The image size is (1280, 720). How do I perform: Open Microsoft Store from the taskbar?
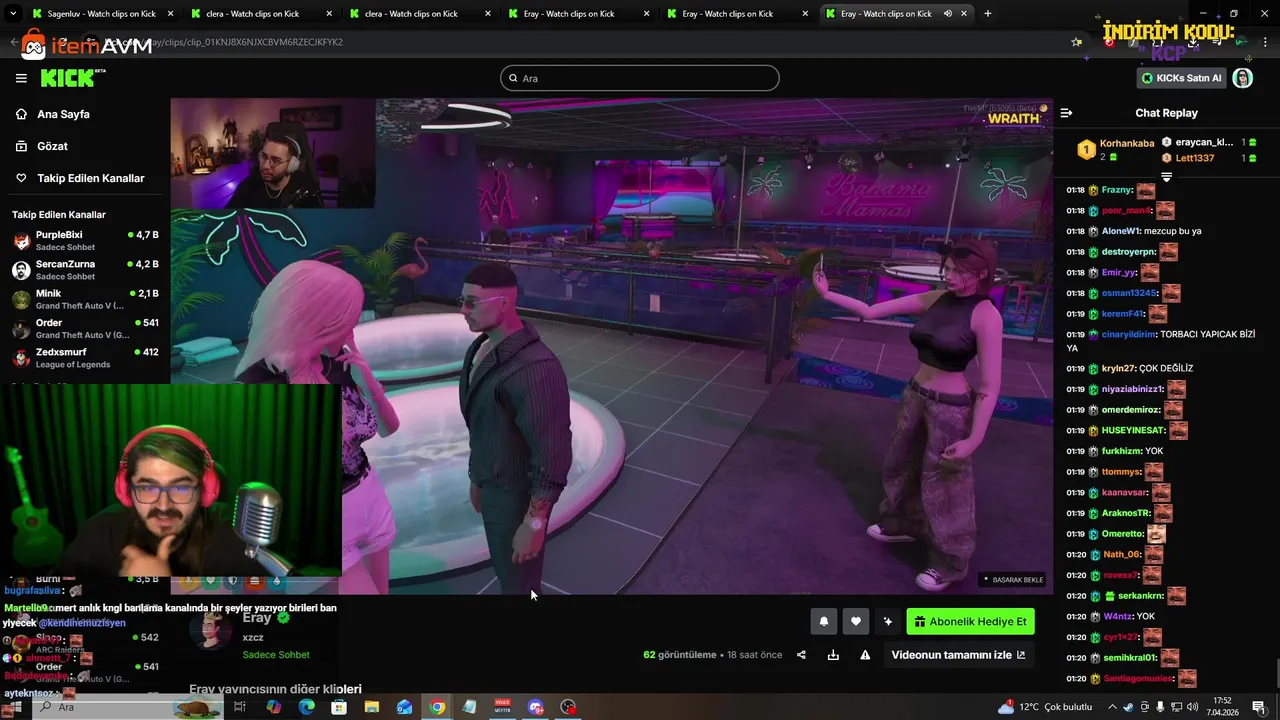coord(339,707)
